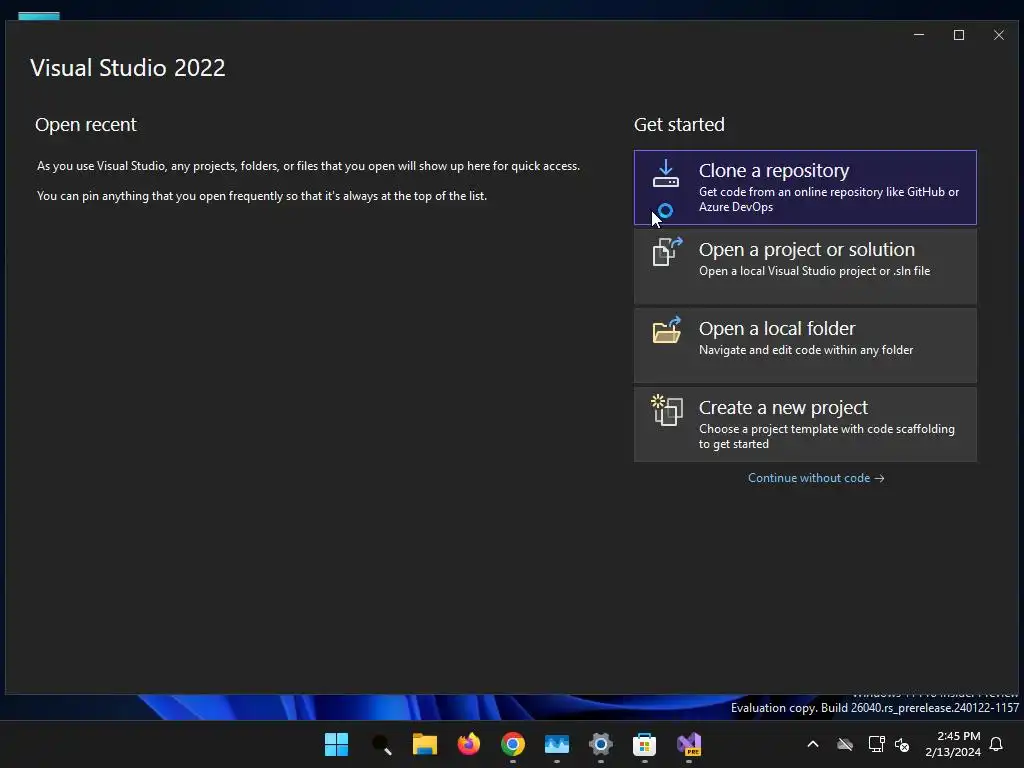Click text 'Navigate and edit code within any folder'
This screenshot has width=1024, height=768.
pyautogui.click(x=806, y=350)
